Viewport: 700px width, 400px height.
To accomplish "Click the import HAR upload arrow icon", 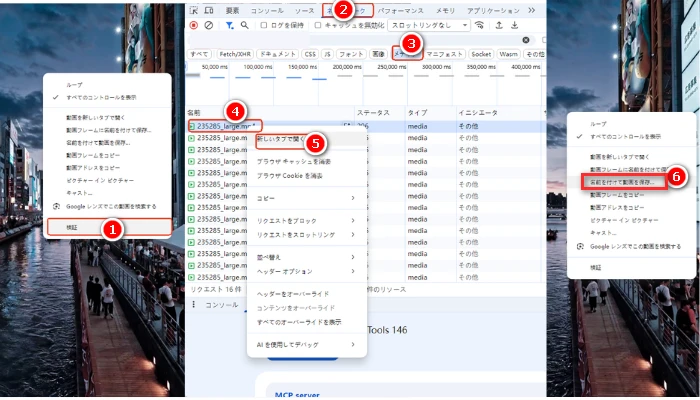I will pyautogui.click(x=499, y=25).
